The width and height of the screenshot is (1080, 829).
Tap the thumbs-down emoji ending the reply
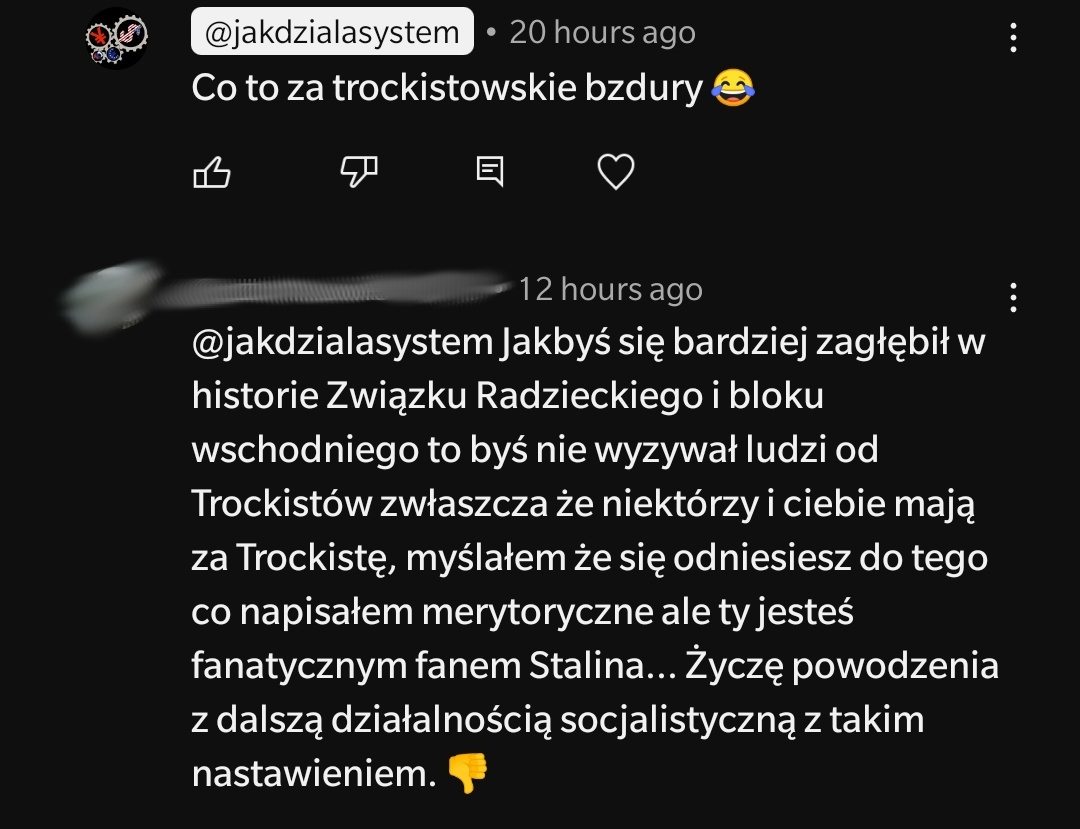pos(468,773)
